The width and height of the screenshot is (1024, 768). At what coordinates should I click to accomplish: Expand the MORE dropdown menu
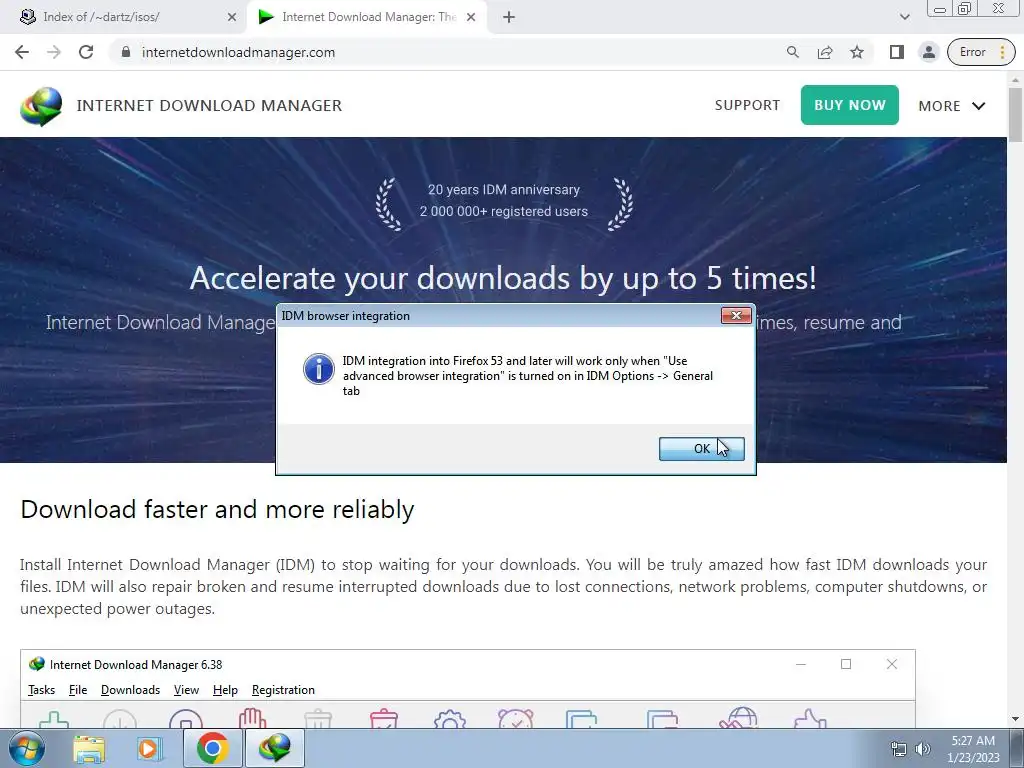[x=952, y=106]
